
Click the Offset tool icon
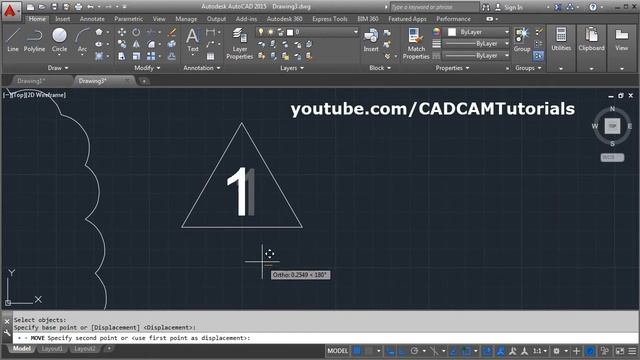172,56
